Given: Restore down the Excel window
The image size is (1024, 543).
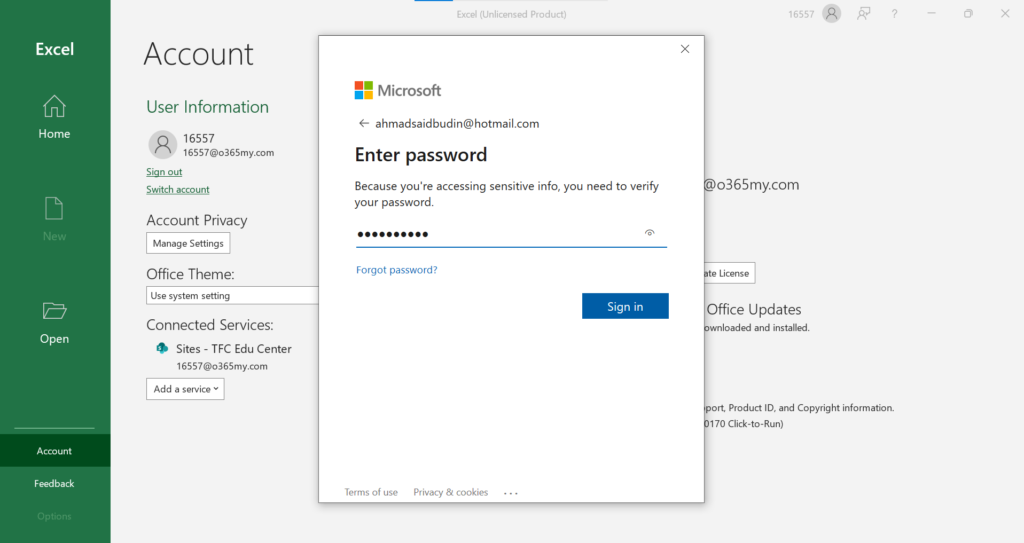Looking at the screenshot, I should pos(968,13).
